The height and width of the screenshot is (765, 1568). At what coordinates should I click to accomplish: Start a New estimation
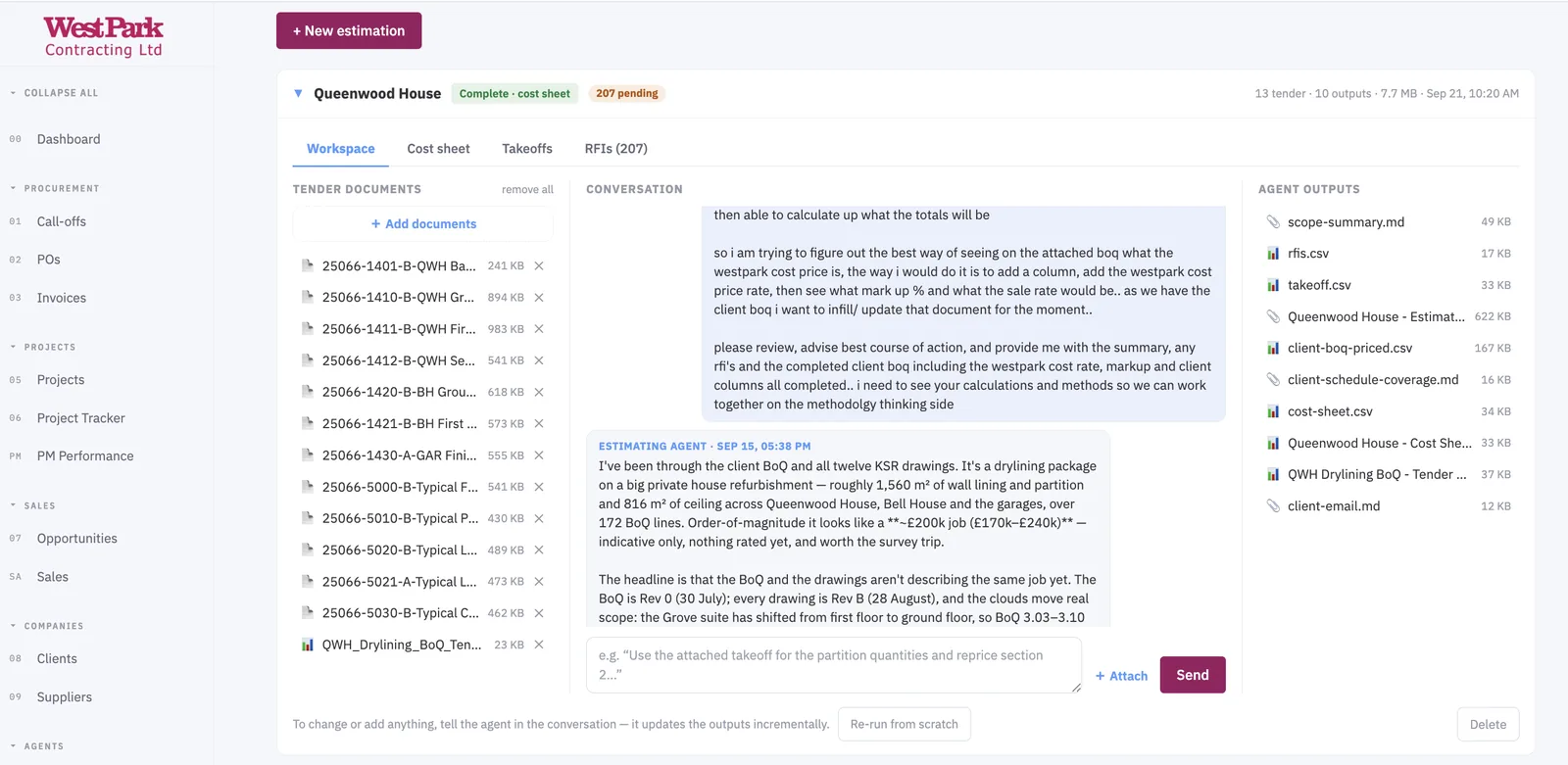(349, 30)
